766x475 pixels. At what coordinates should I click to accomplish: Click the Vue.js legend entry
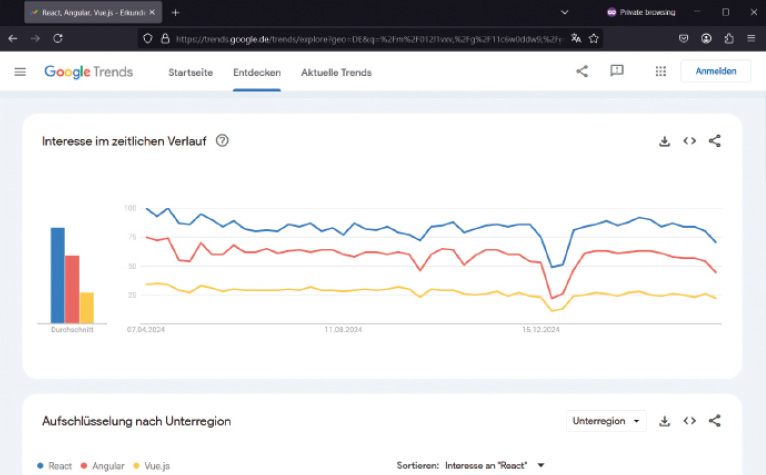click(152, 466)
